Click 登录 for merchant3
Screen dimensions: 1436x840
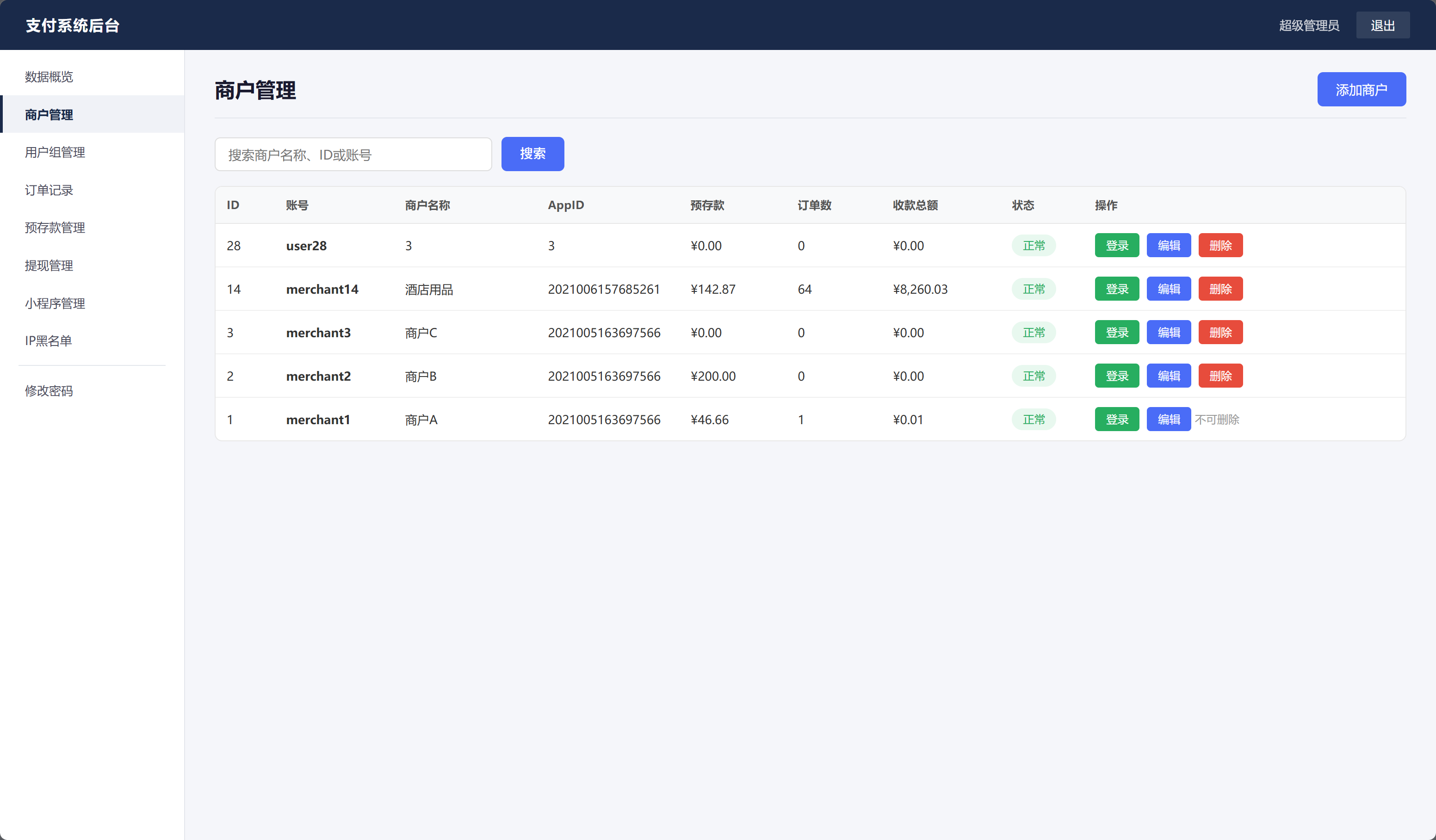[x=1117, y=332]
